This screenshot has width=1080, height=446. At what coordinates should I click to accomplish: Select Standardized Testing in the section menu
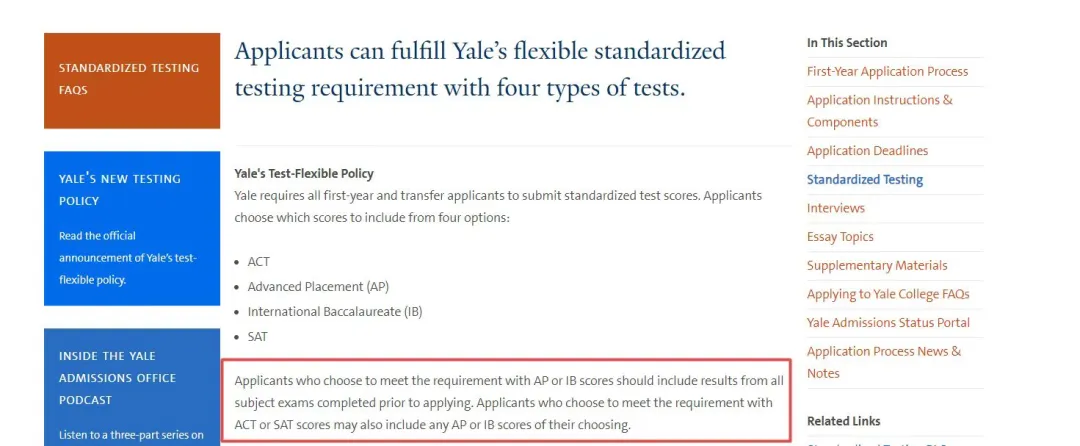(864, 180)
